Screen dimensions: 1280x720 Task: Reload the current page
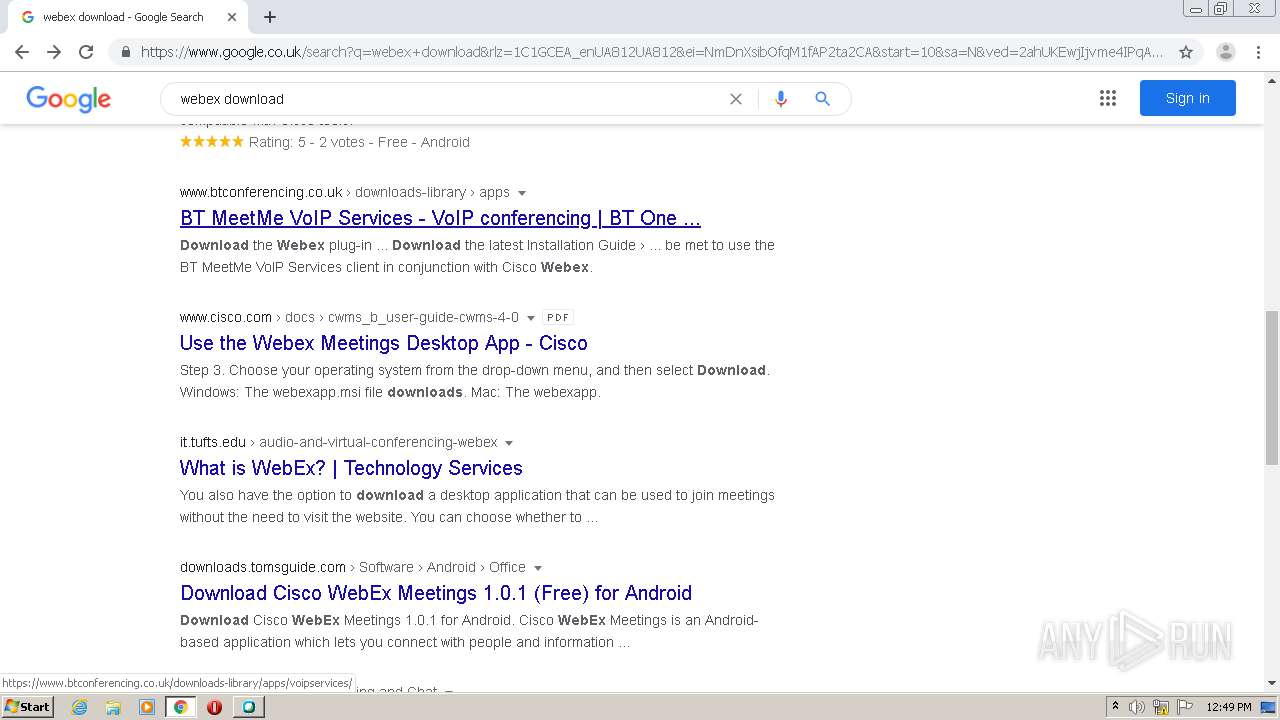[x=86, y=52]
